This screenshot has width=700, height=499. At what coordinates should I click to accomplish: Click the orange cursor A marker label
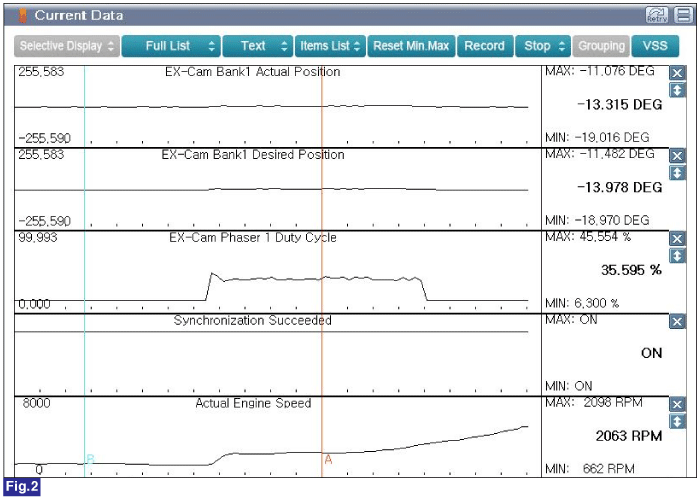point(328,460)
